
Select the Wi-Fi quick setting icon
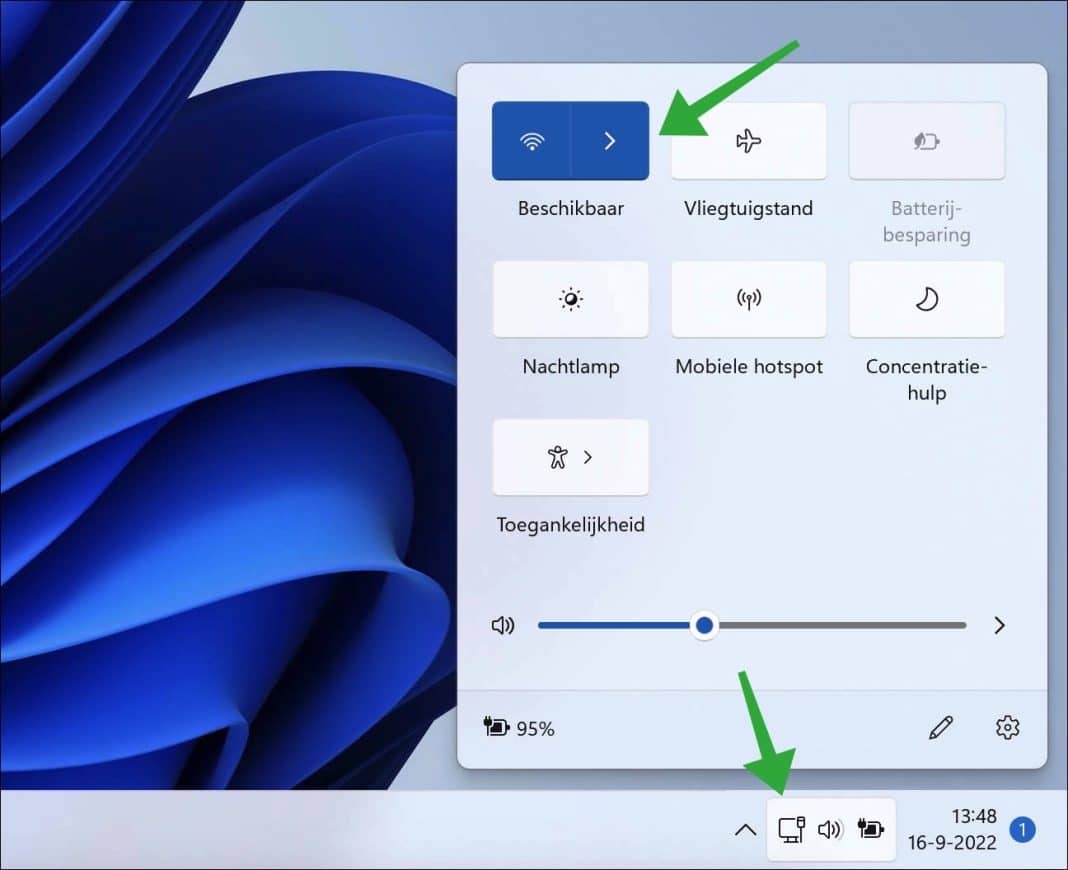[533, 141]
